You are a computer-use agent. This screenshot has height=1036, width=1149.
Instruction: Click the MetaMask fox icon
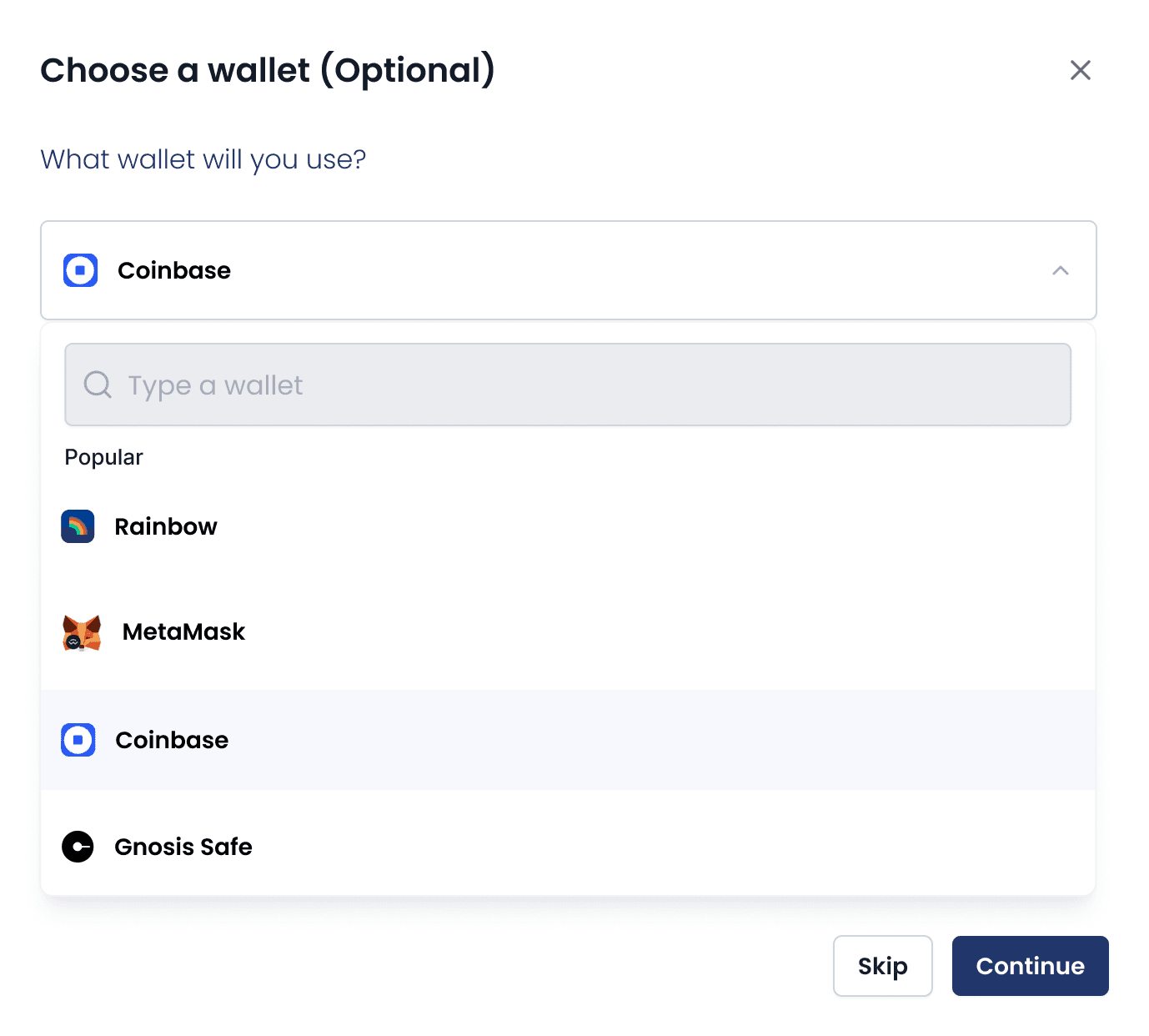(x=82, y=632)
